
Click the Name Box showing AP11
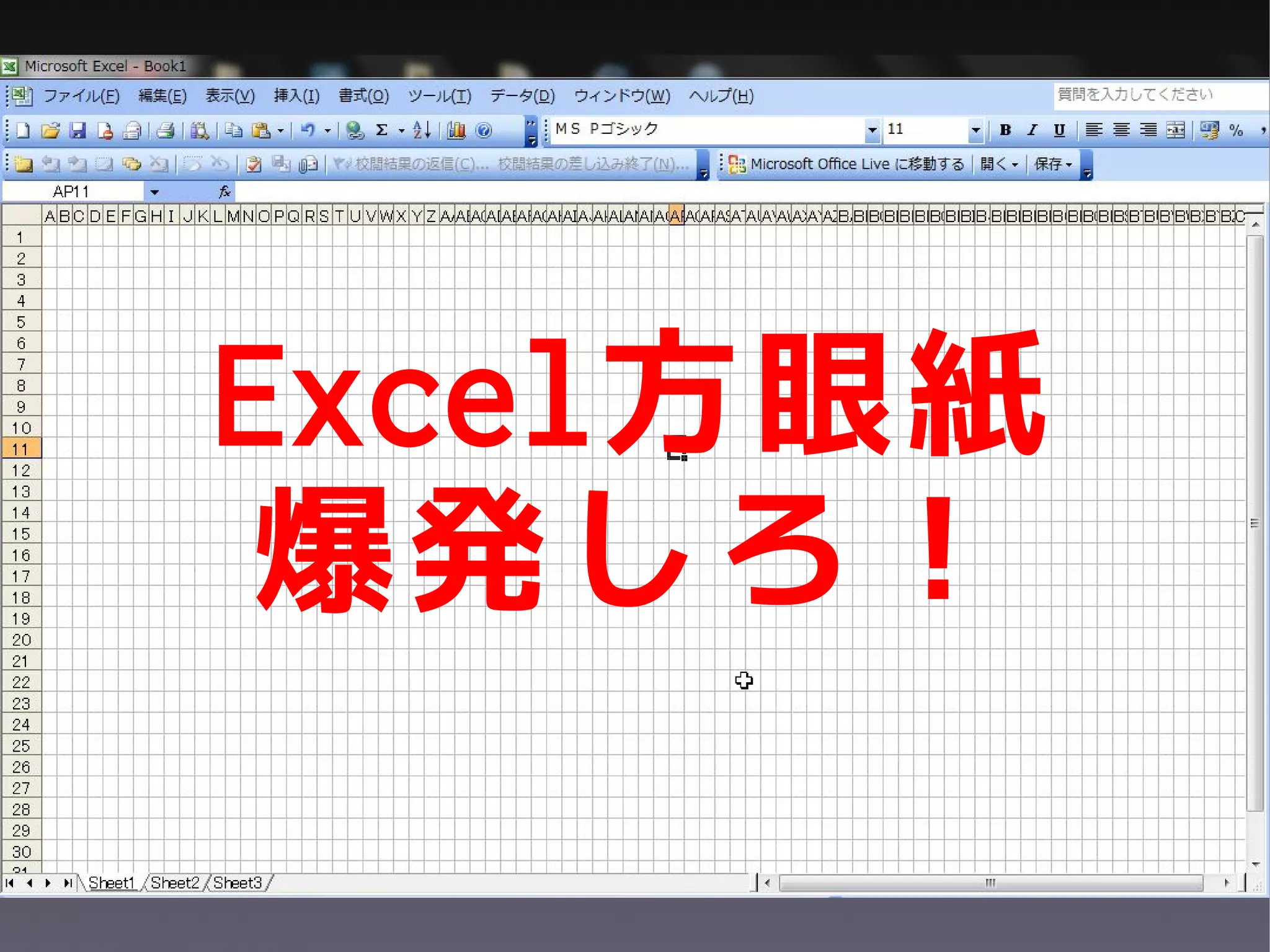(73, 192)
